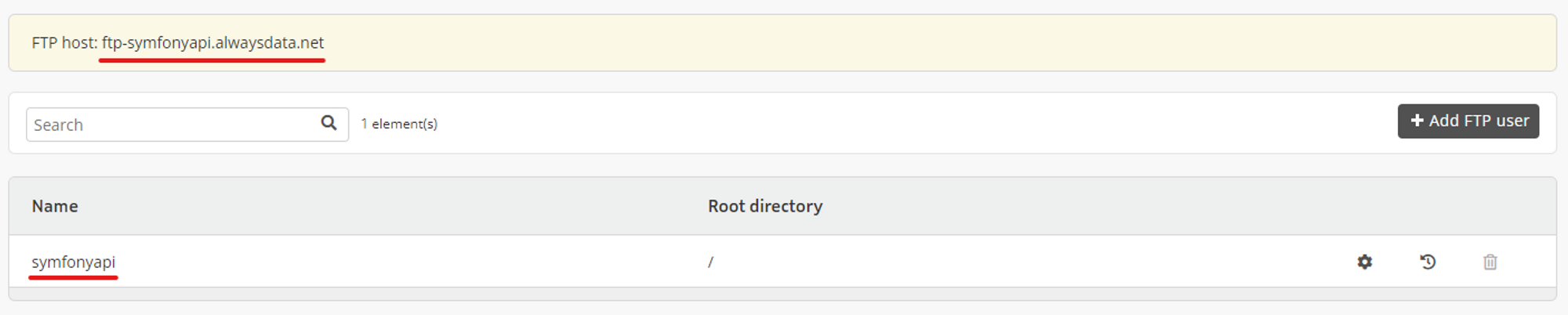The image size is (1568, 315).
Task: Click the magnifying glass search icon
Action: (x=328, y=122)
